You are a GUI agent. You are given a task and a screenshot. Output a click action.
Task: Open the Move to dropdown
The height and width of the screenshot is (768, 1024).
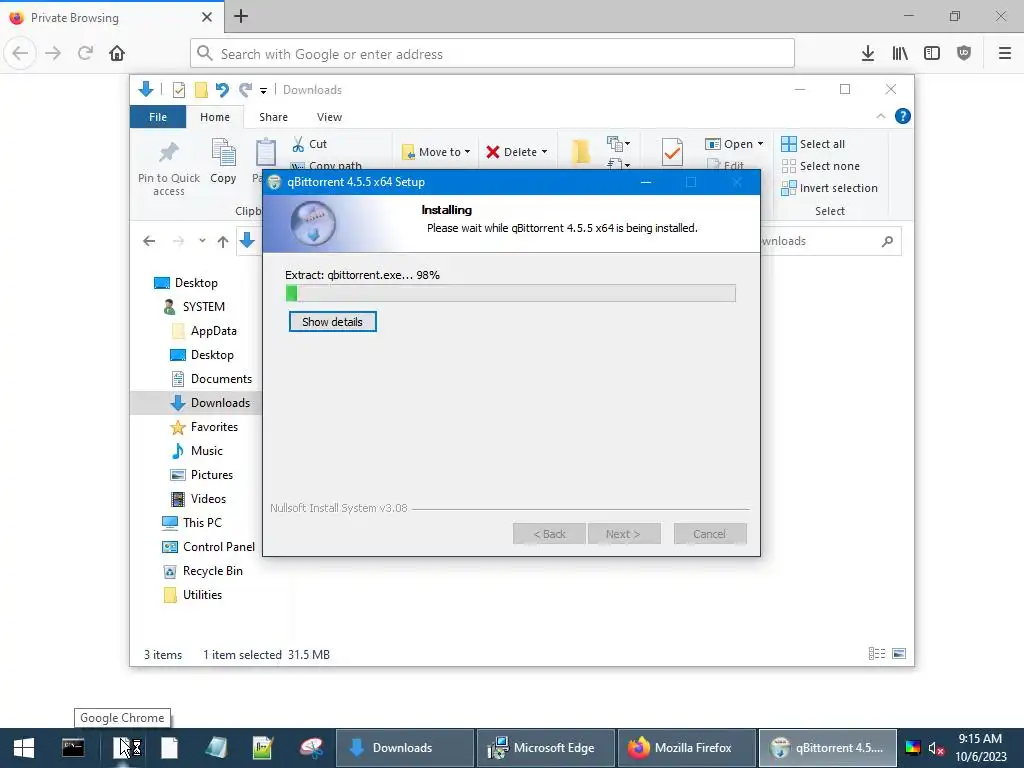[x=436, y=152]
